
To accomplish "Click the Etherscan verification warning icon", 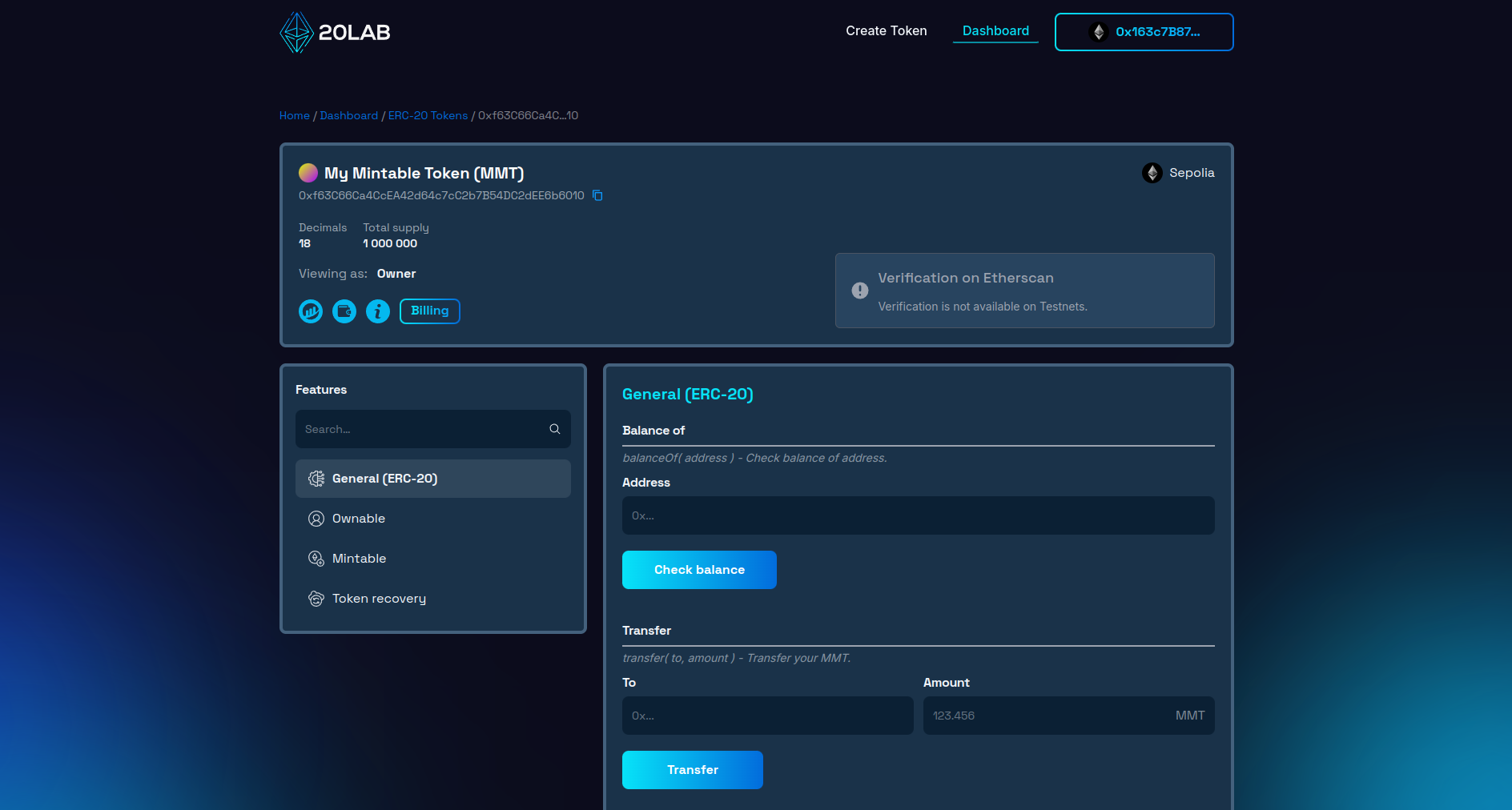I will pyautogui.click(x=860, y=291).
